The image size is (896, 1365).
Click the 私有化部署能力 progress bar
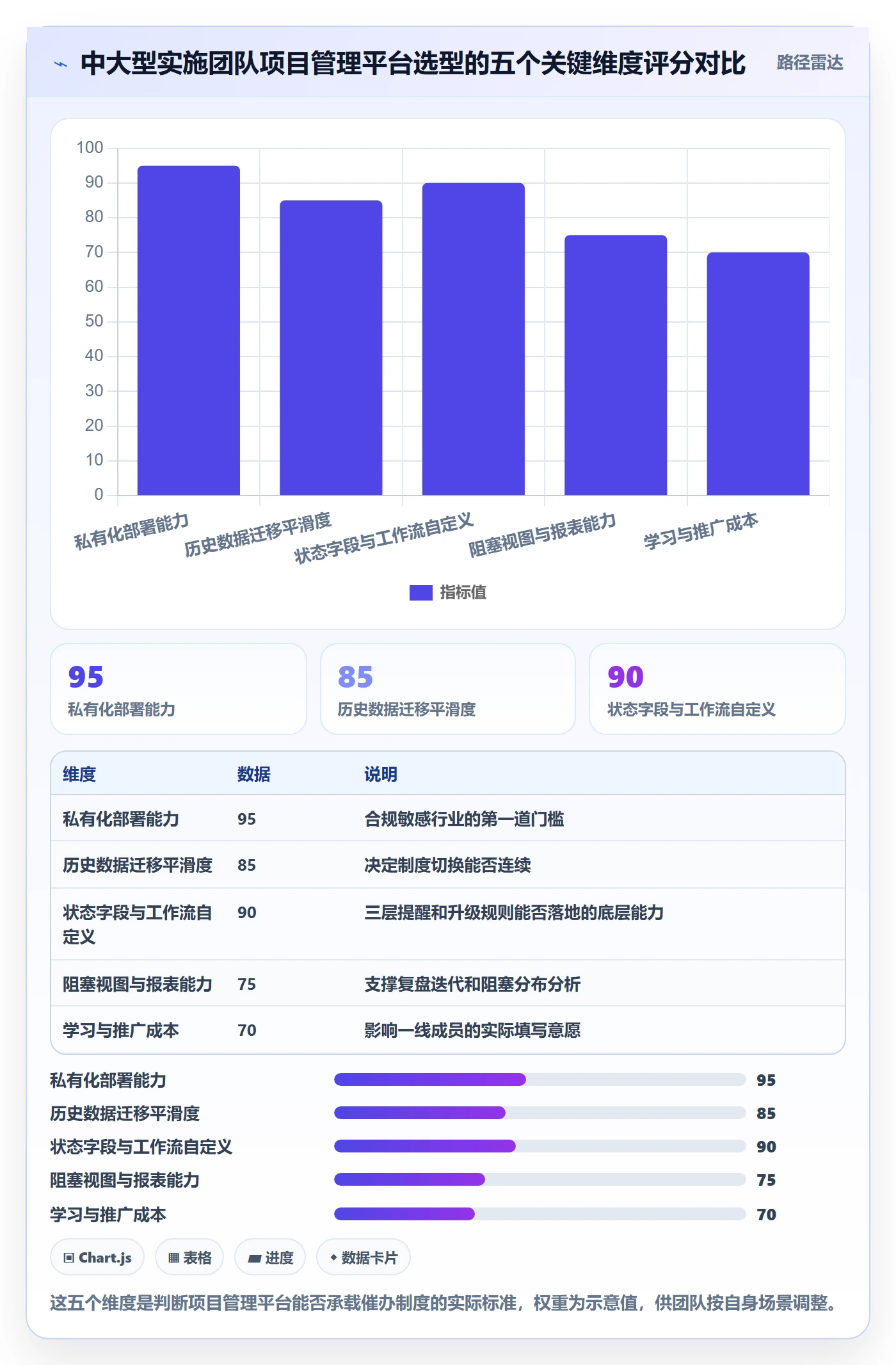(x=540, y=1079)
